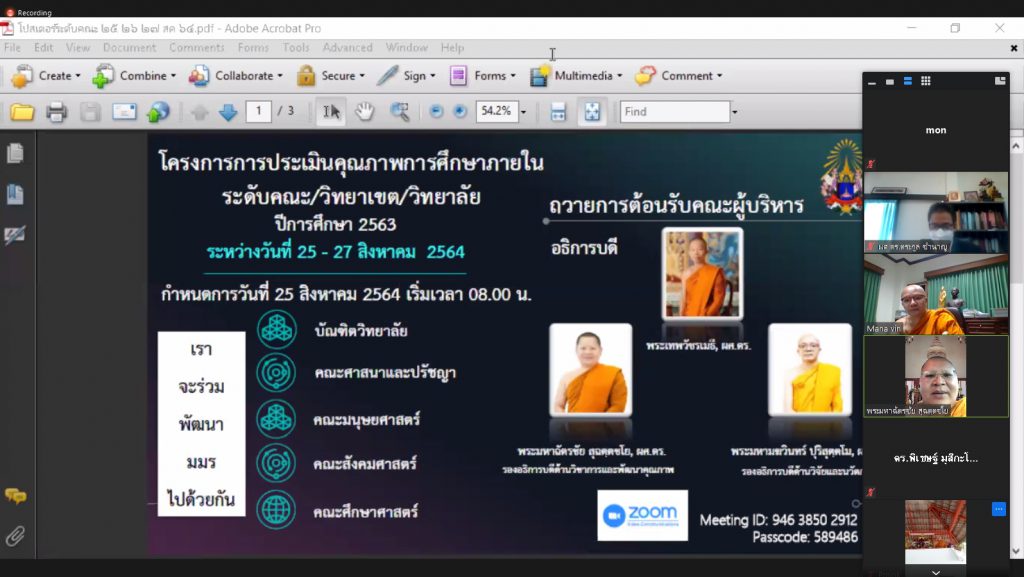Open the Document menu
The width and height of the screenshot is (1024, 577).
click(x=129, y=47)
